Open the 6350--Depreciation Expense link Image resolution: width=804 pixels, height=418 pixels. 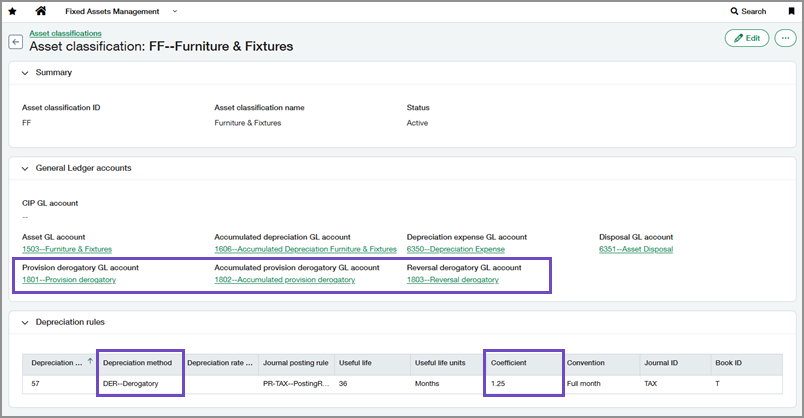click(455, 249)
